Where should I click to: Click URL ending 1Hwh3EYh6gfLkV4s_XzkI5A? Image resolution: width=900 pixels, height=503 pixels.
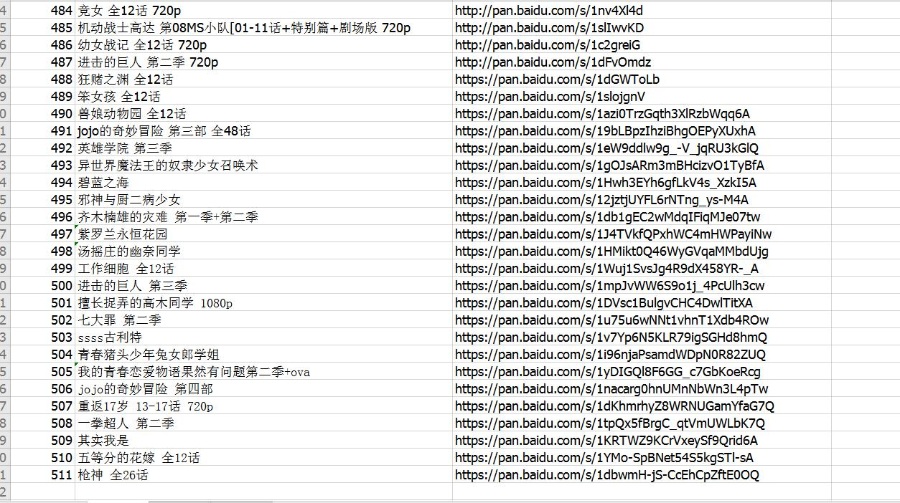[606, 183]
